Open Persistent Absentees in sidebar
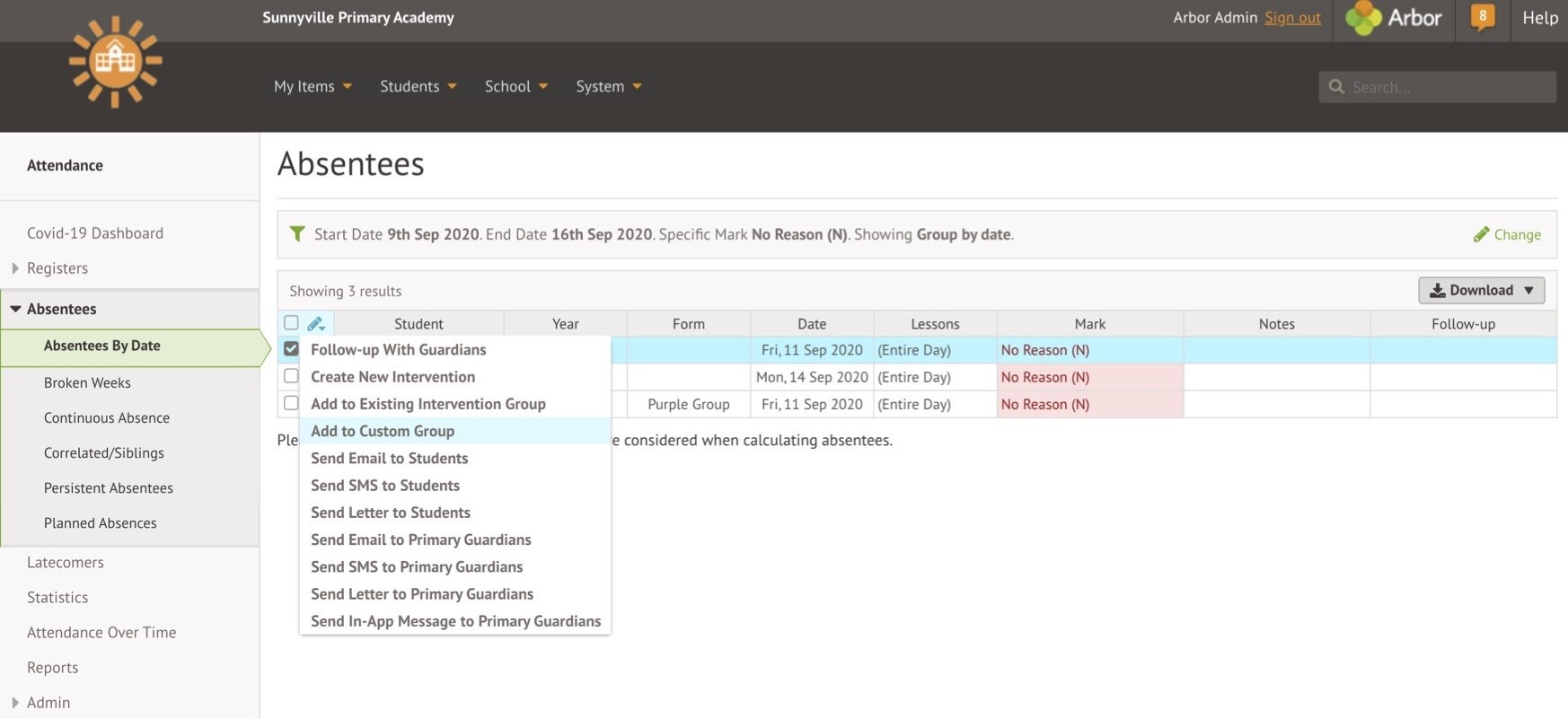 click(x=109, y=487)
